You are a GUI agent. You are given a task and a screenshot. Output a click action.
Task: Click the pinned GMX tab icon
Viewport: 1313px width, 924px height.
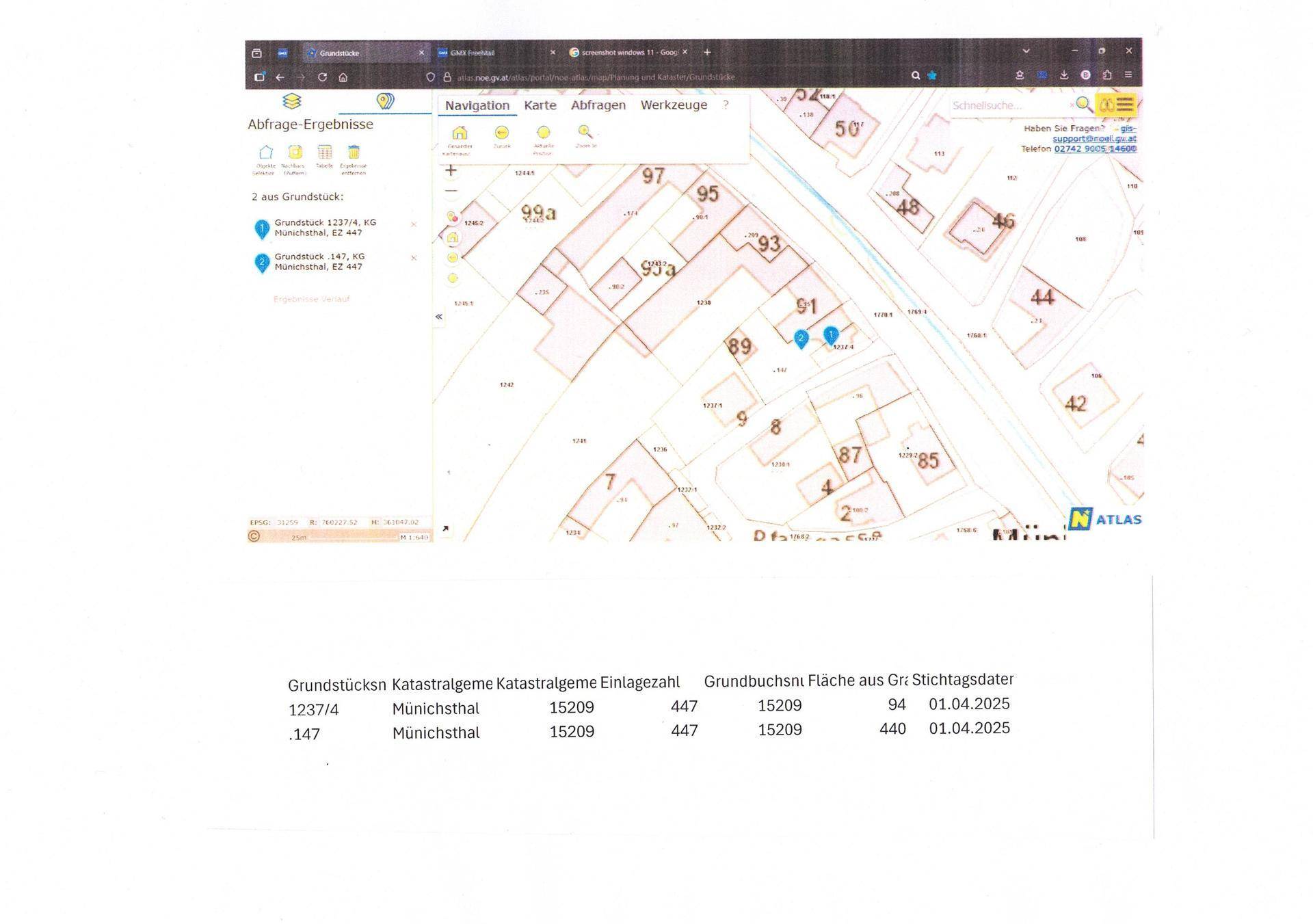282,53
